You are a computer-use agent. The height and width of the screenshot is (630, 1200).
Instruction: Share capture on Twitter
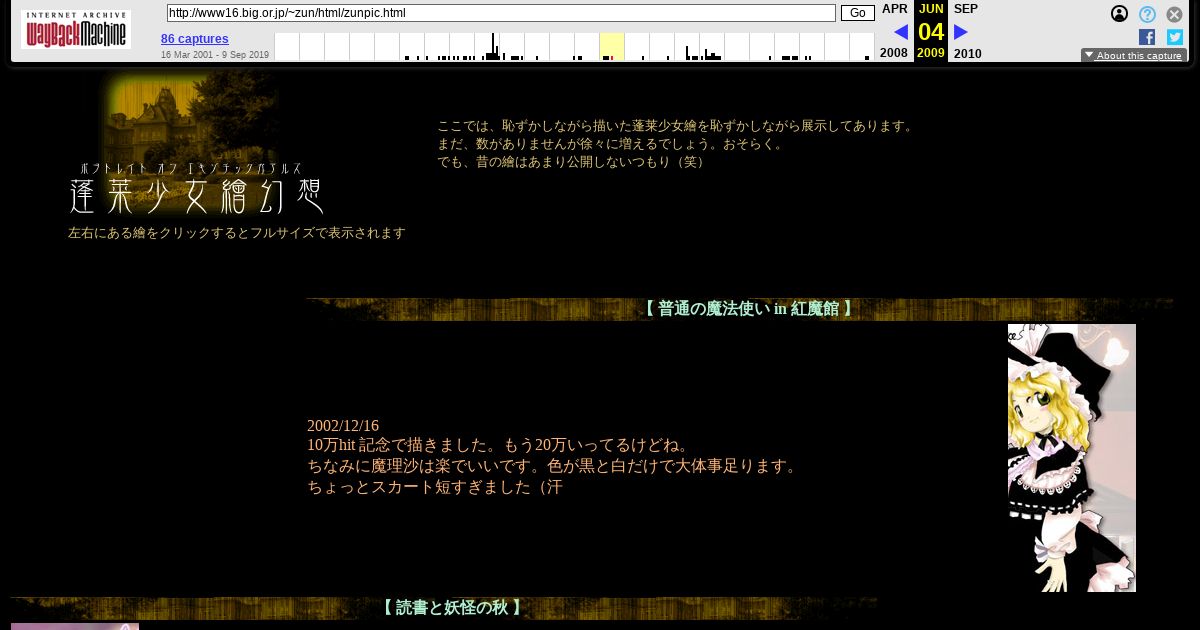point(1175,37)
